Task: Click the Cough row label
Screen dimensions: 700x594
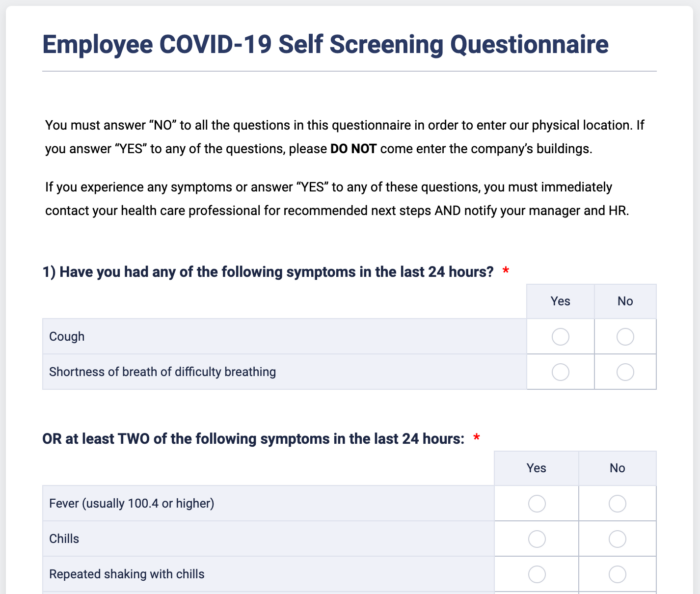Action: coord(67,337)
